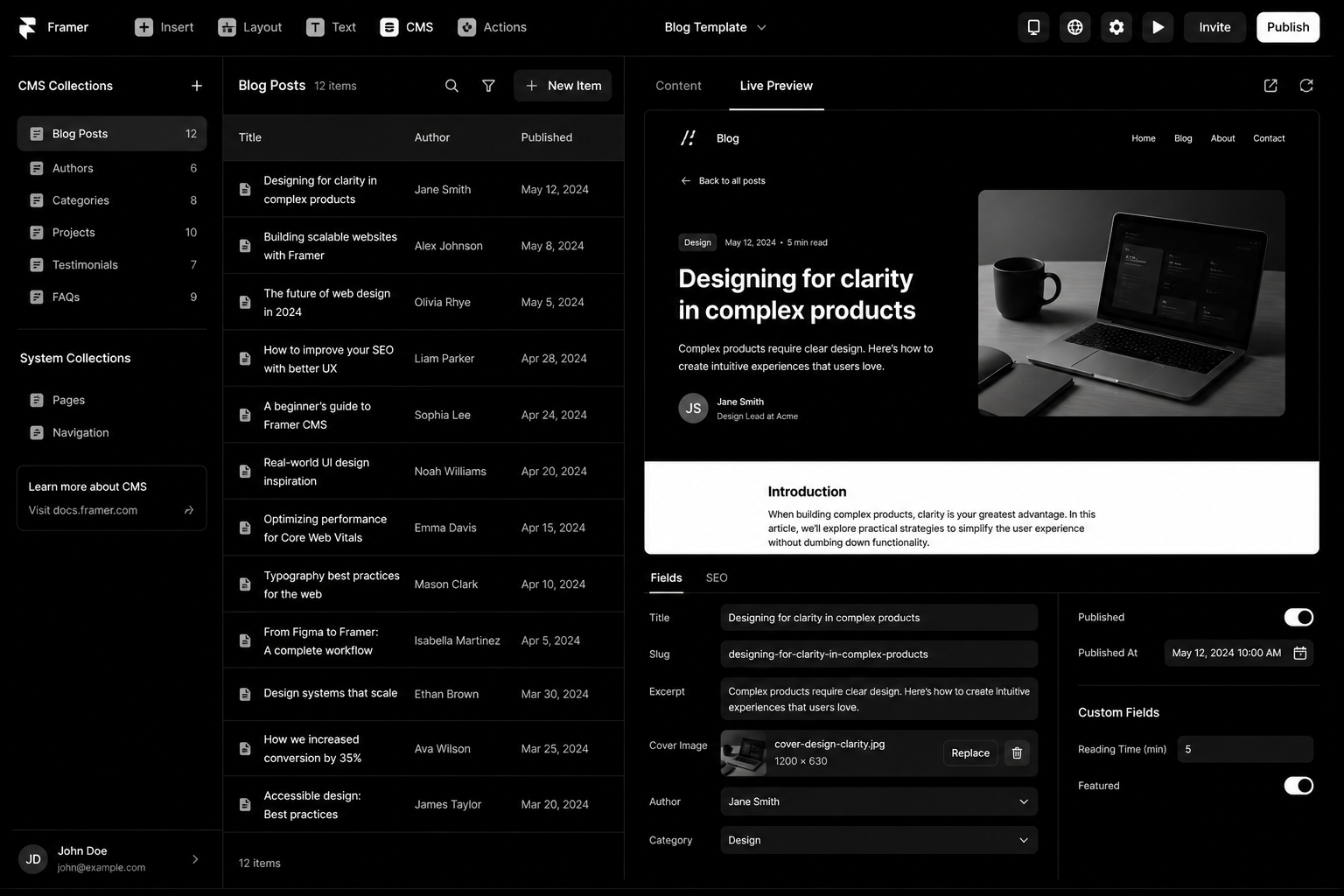Image resolution: width=1344 pixels, height=896 pixels.
Task: Add a new CMS collection with plus icon
Action: tap(197, 86)
